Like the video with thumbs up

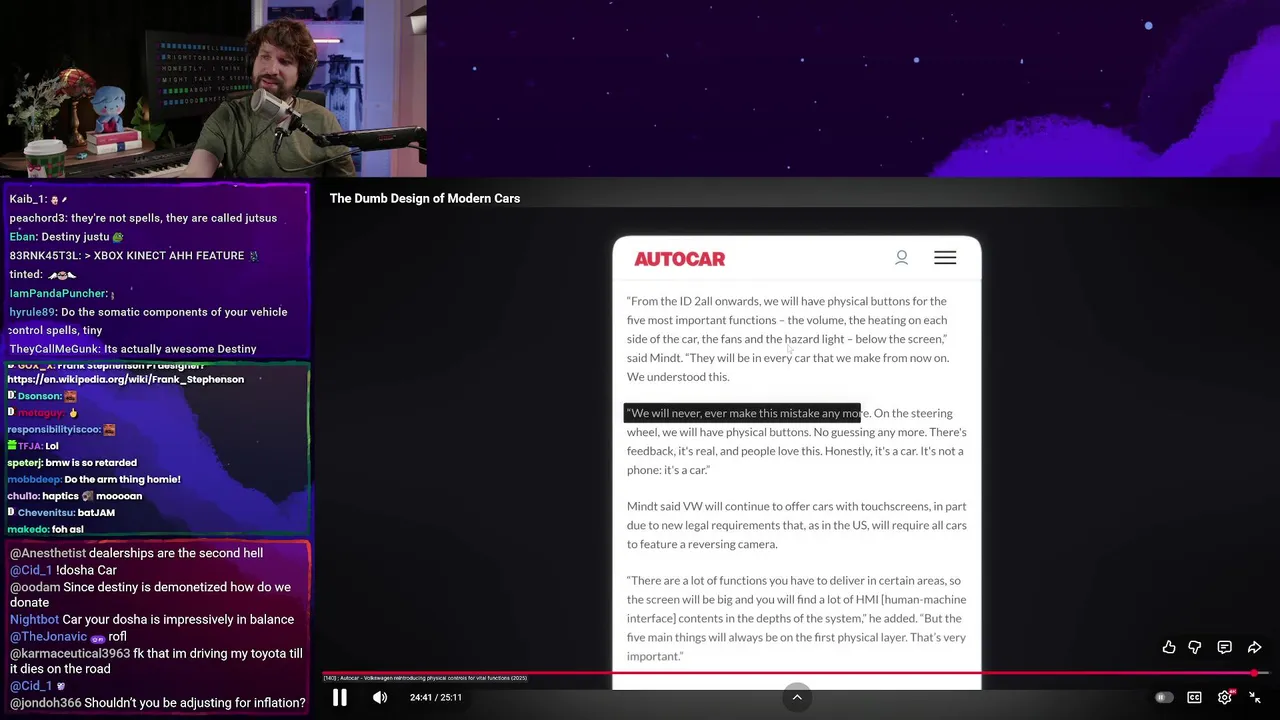1169,647
